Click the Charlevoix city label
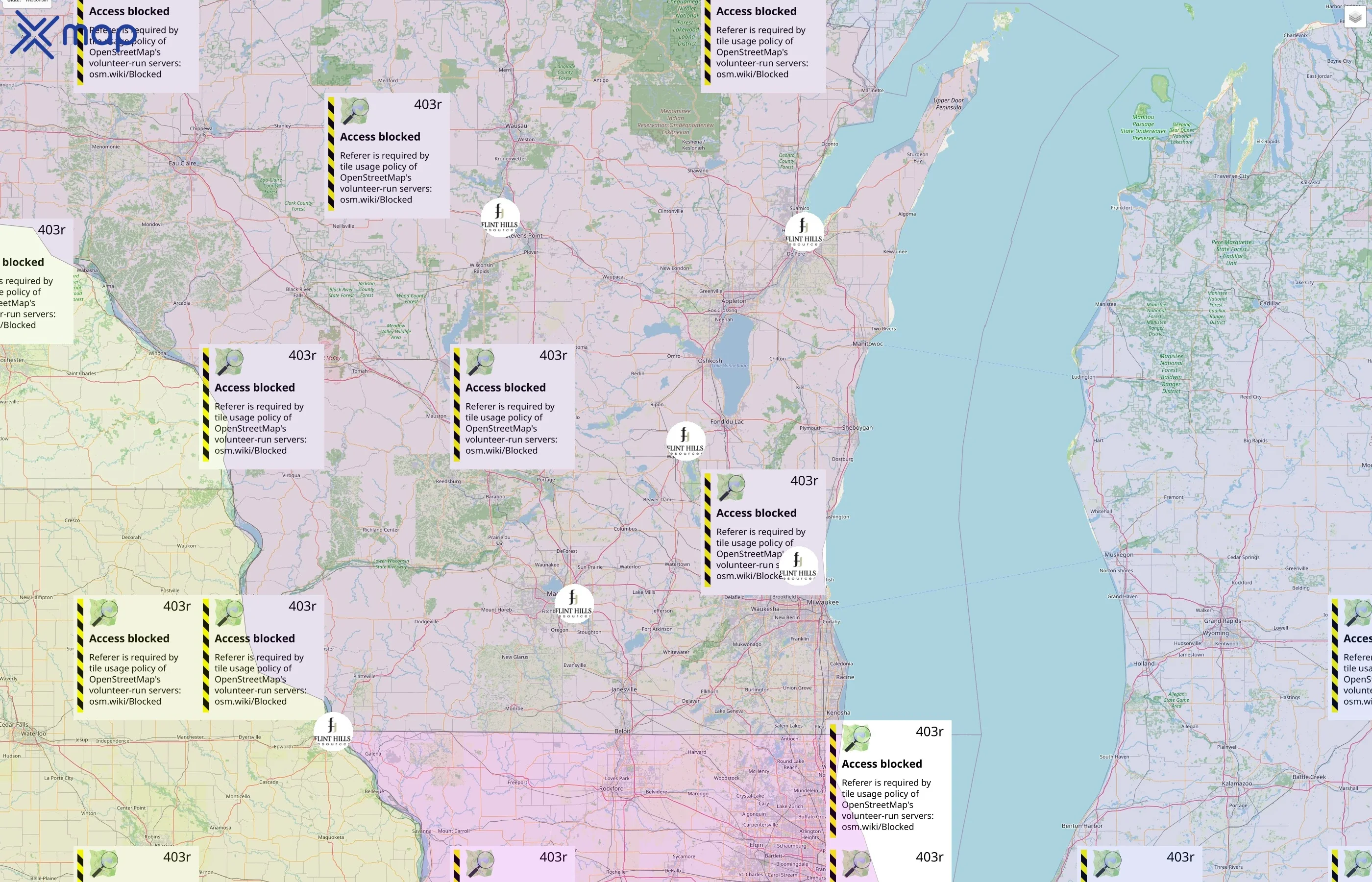The height and width of the screenshot is (882, 1372). point(1295,35)
